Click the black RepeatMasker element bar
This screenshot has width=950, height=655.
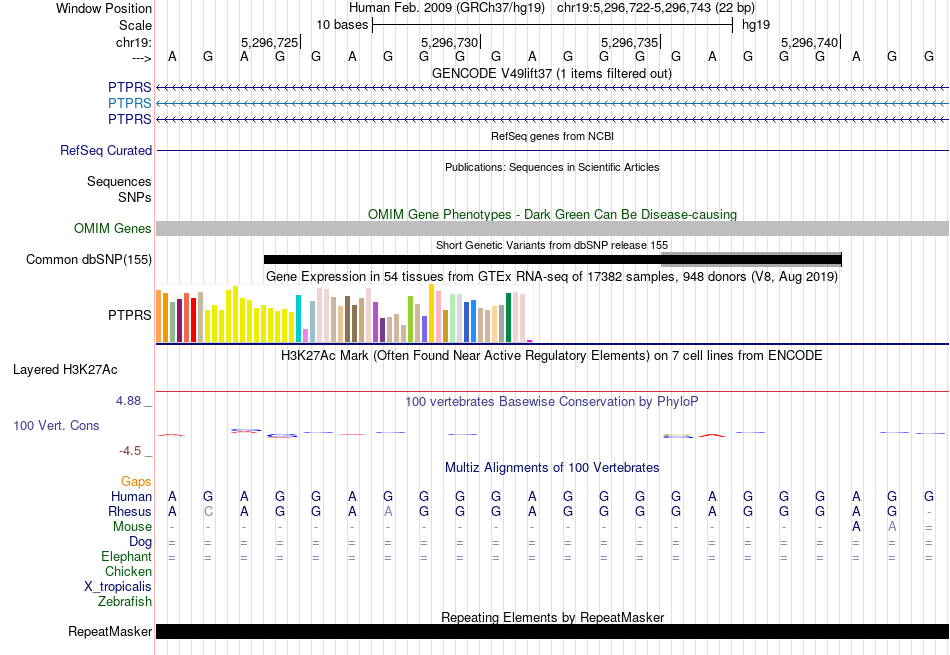pyautogui.click(x=552, y=631)
